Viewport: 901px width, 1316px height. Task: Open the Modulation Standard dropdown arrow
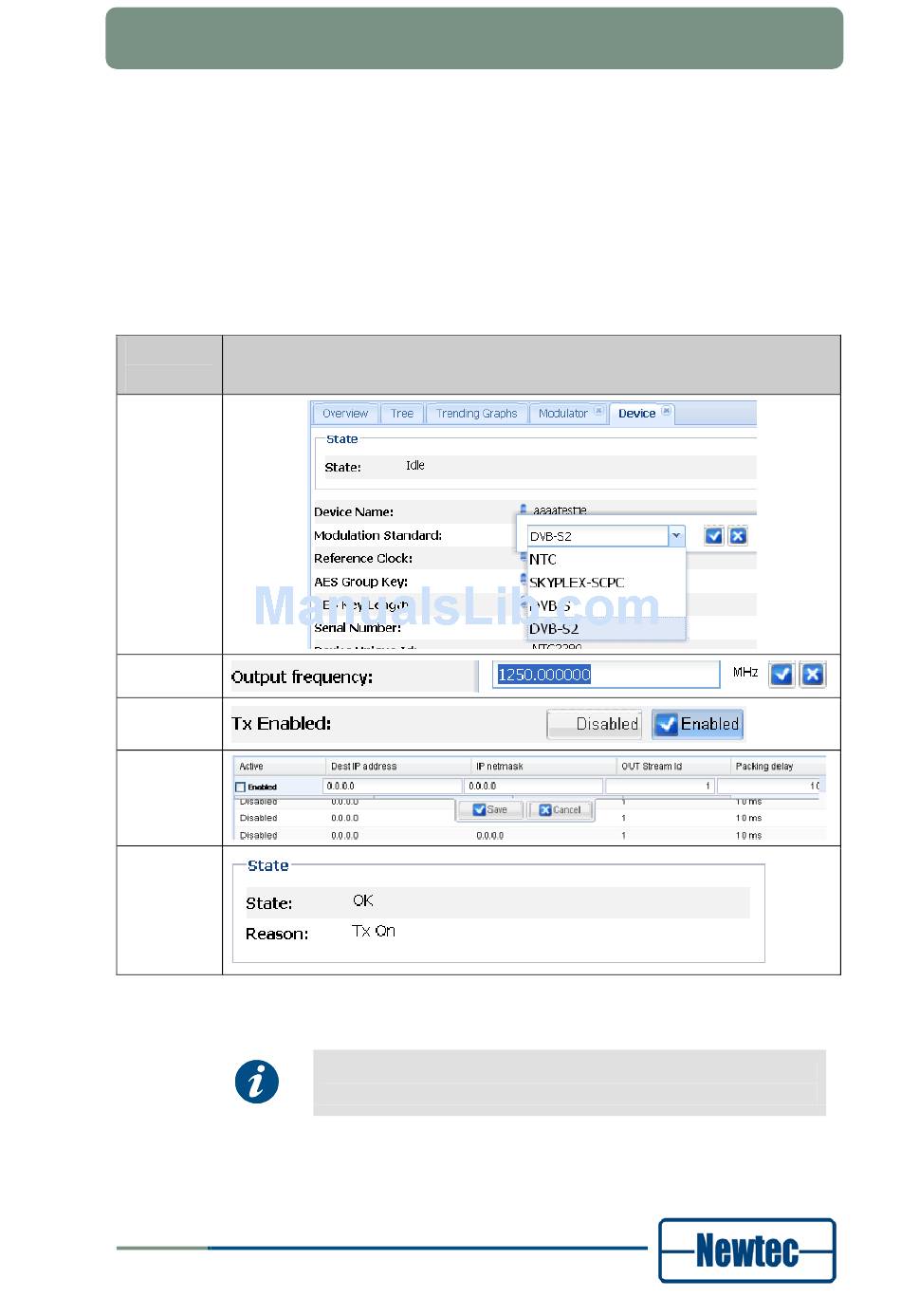point(676,536)
